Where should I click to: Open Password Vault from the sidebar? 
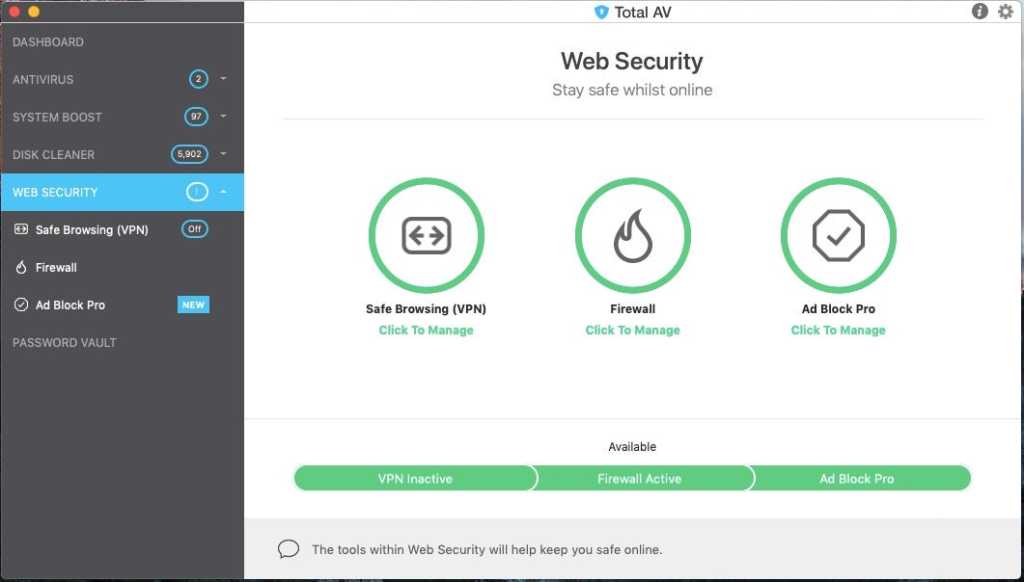[64, 342]
